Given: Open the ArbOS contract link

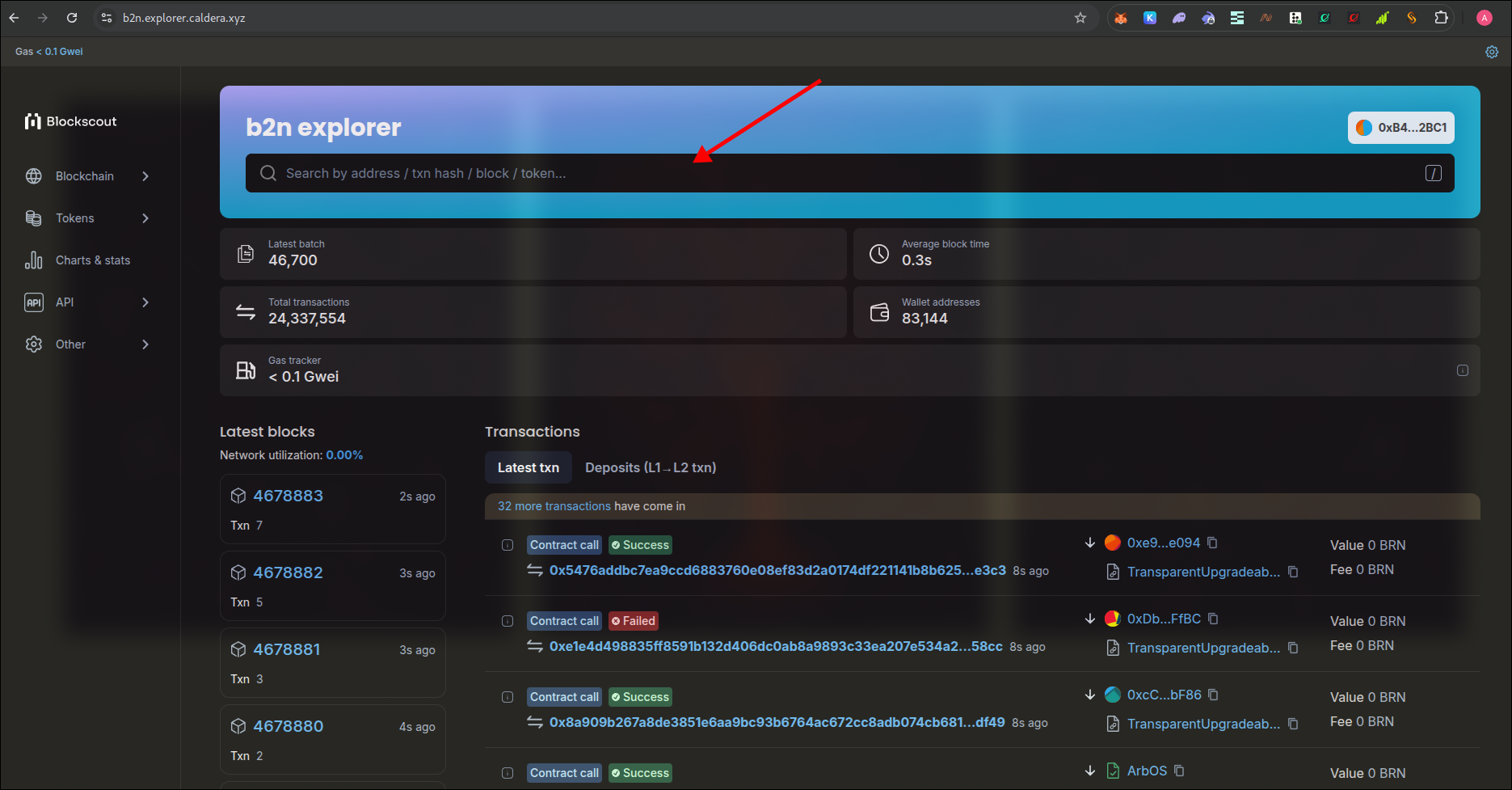Looking at the screenshot, I should 1147,771.
